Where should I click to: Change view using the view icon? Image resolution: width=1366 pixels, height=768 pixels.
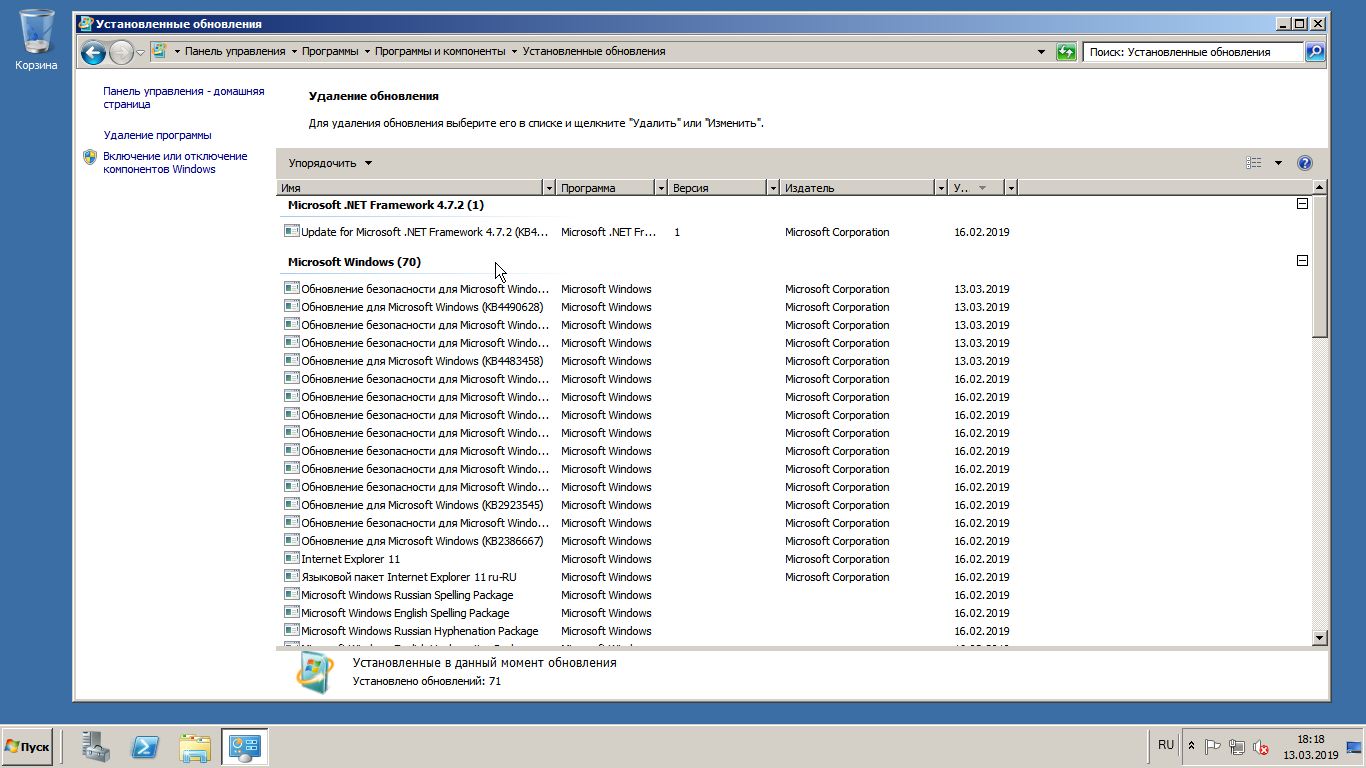coord(1254,163)
